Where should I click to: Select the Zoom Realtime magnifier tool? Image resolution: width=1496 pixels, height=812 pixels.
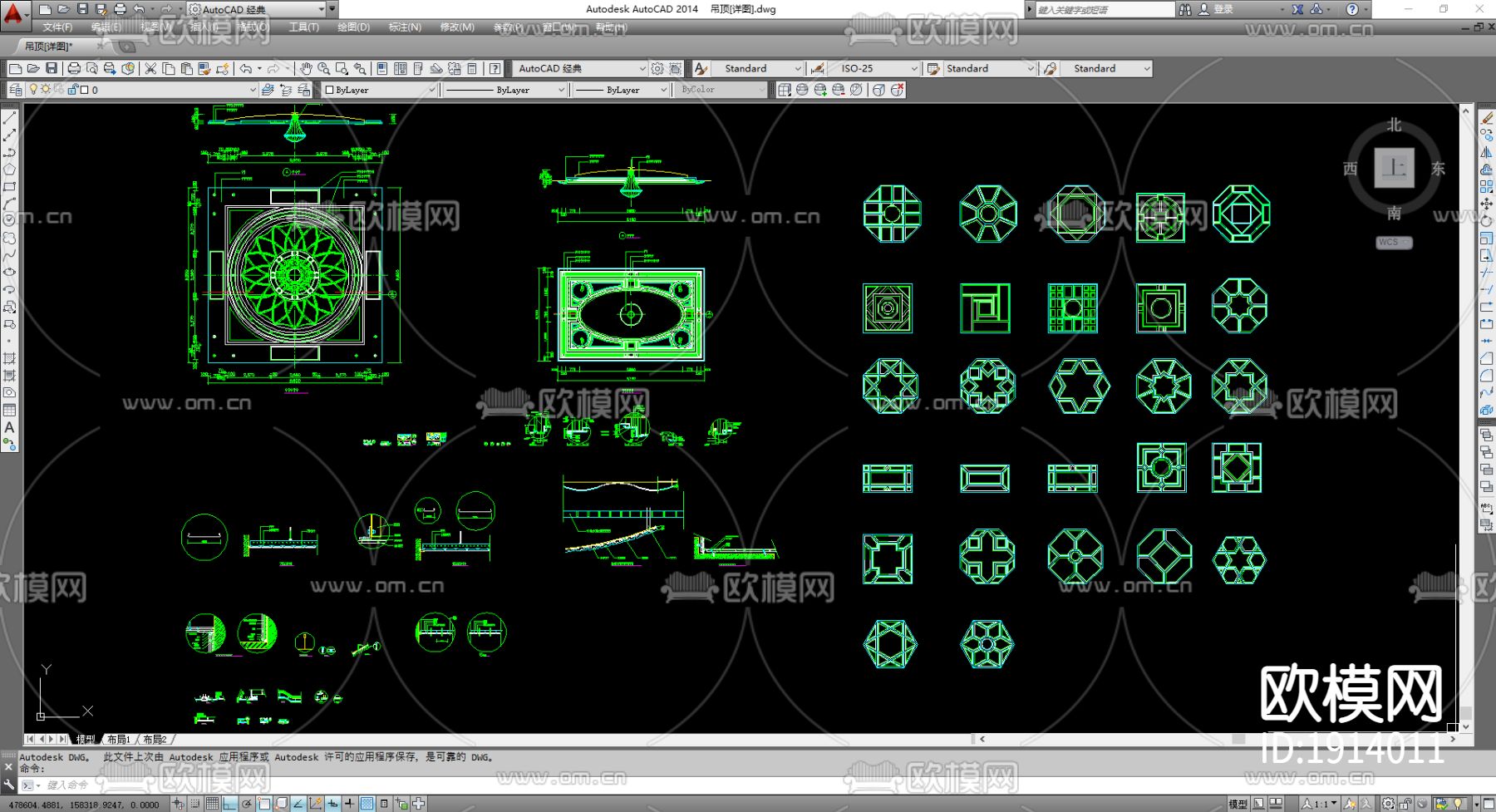coord(323,68)
